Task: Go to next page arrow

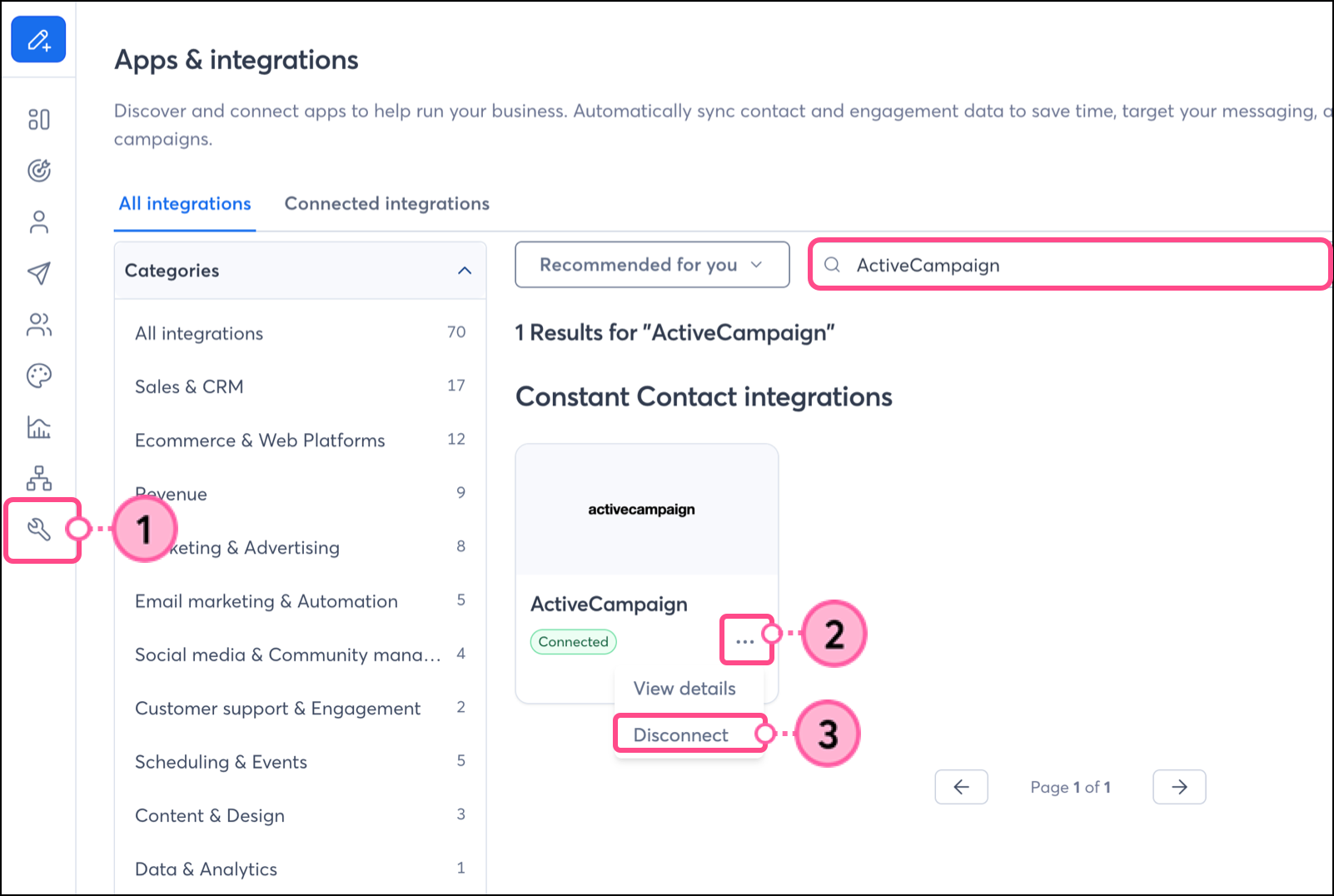Action: point(1179,787)
